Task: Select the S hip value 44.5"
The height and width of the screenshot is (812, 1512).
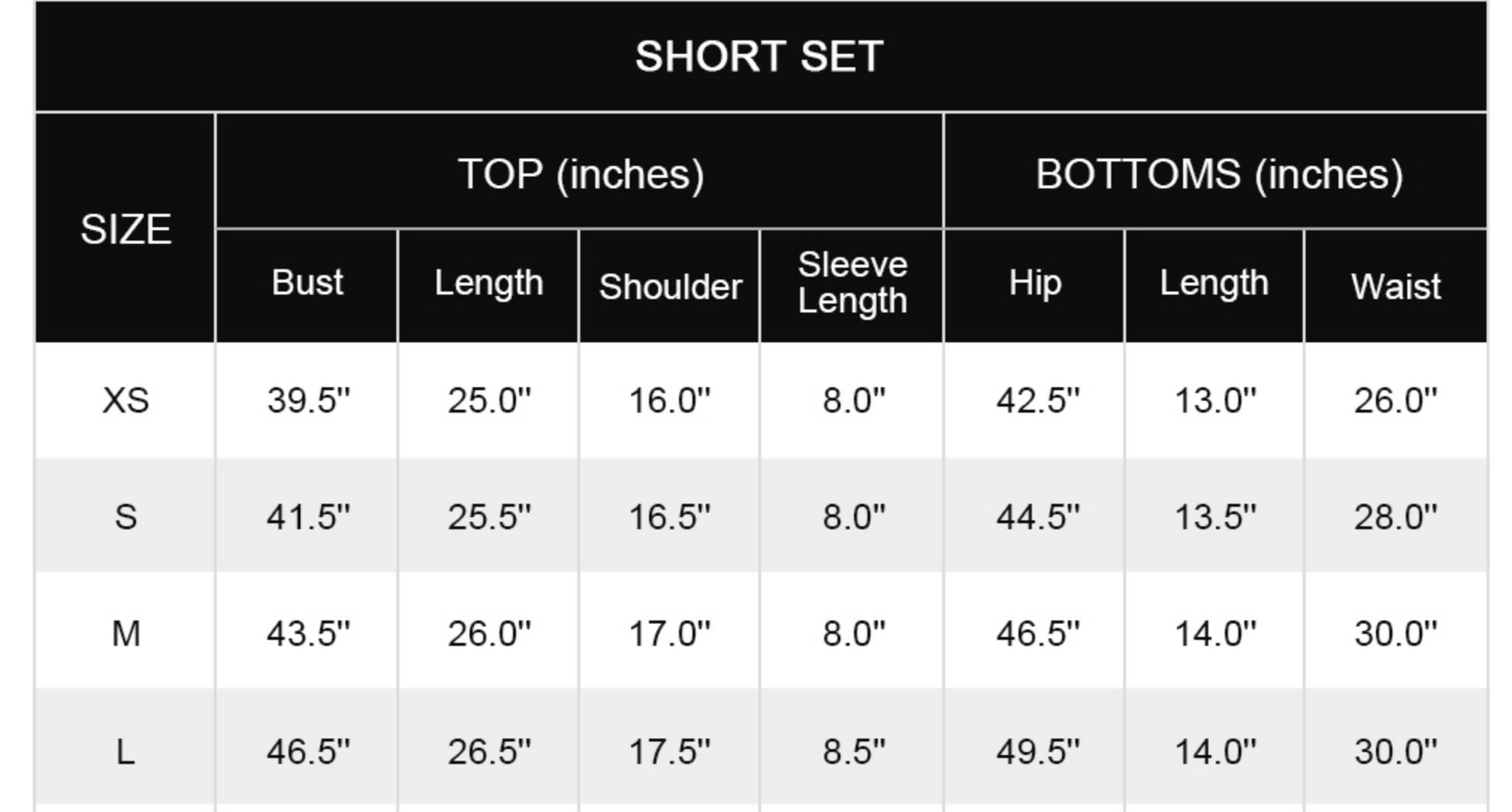Action: coord(1037,517)
